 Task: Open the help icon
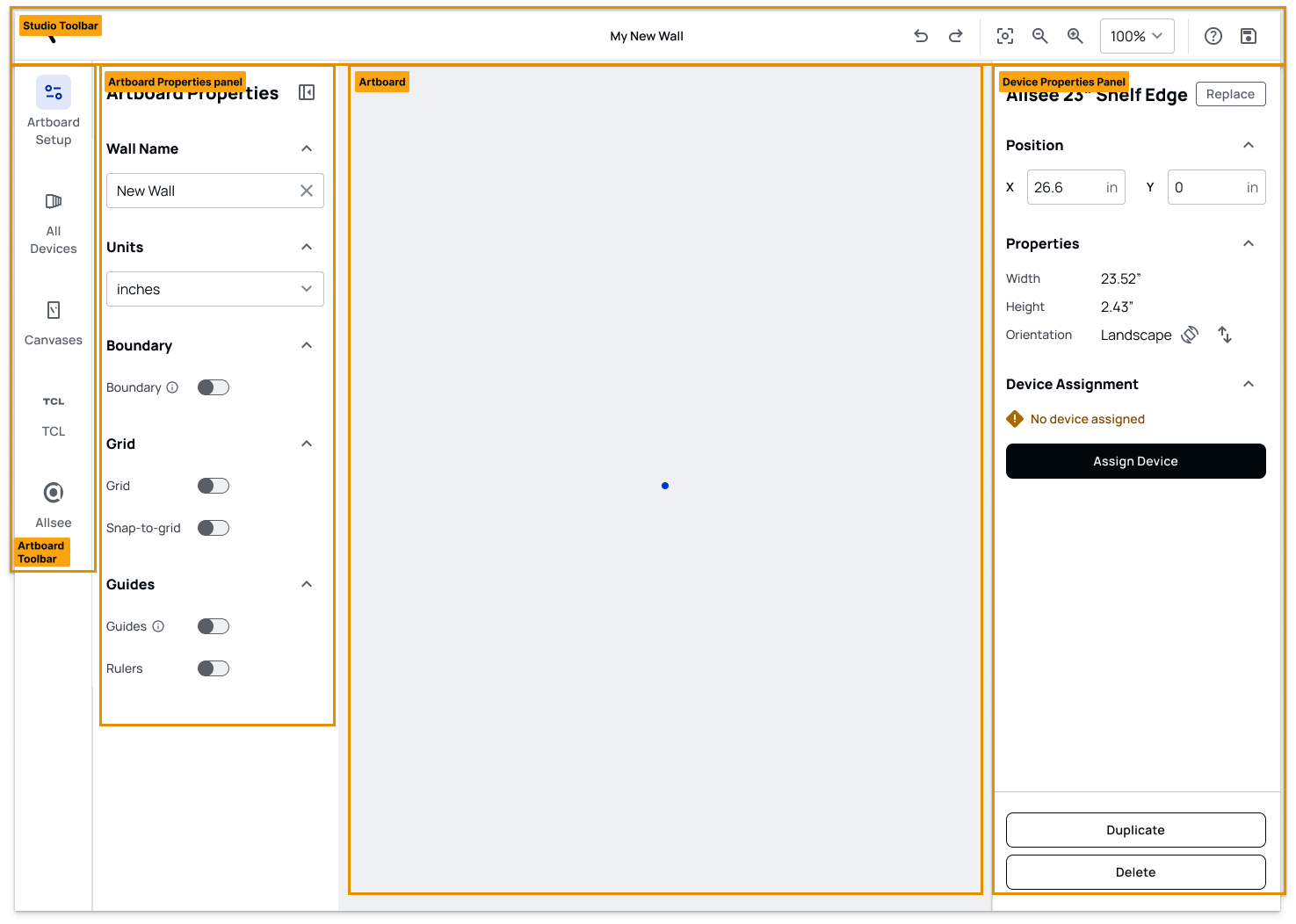tap(1213, 36)
